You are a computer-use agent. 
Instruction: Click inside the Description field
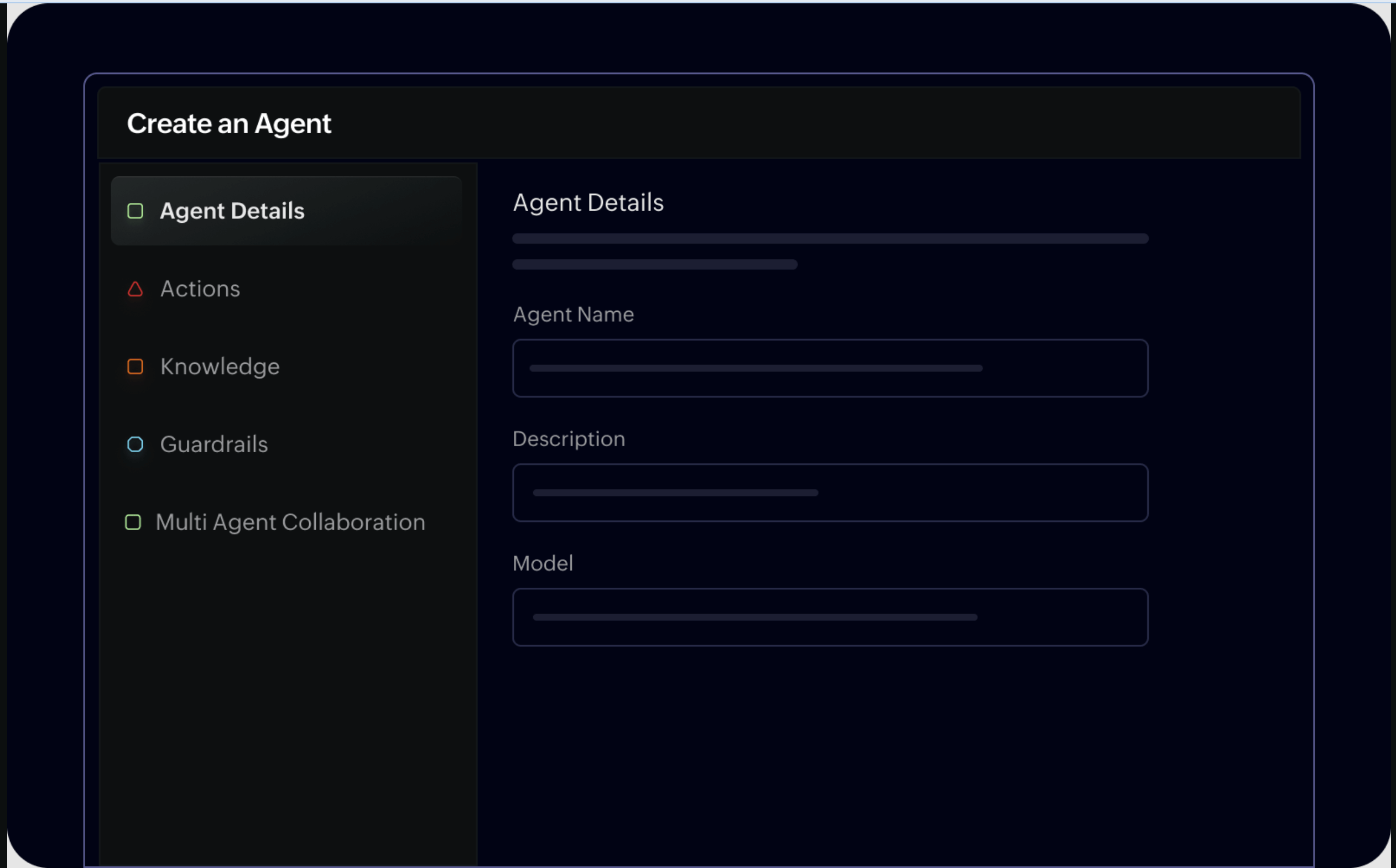click(x=829, y=493)
